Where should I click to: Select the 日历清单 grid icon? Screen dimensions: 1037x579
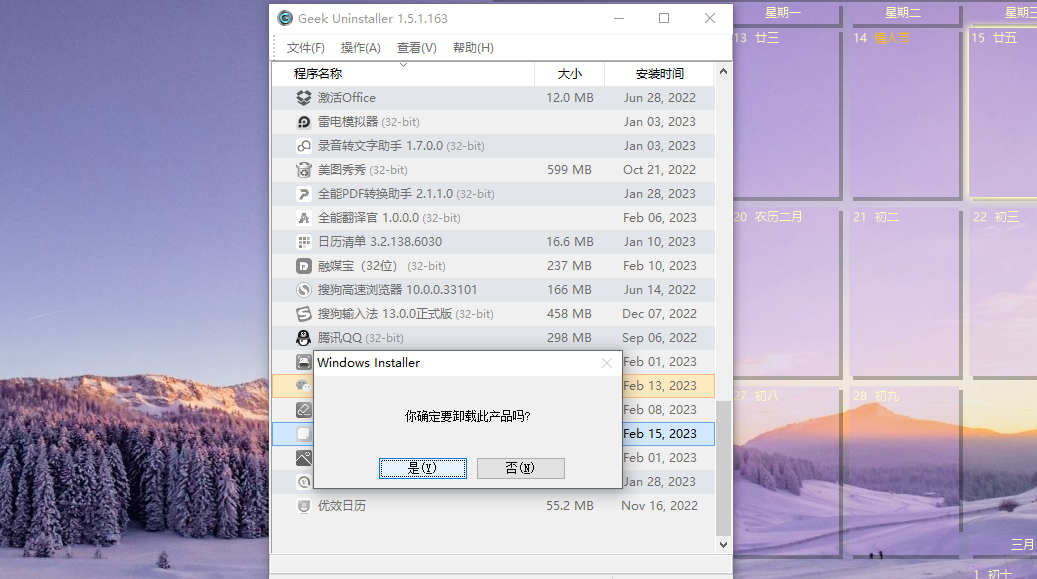(303, 241)
